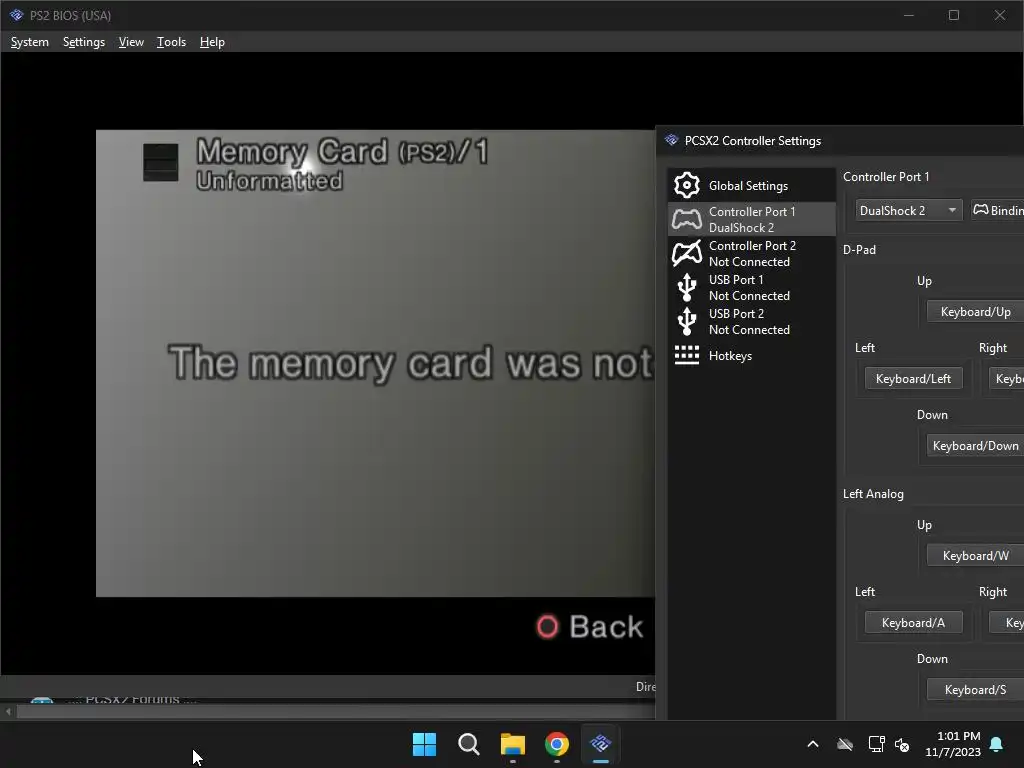Open the Hotkeys section
Viewport: 1024px width, 768px height.
click(x=752, y=355)
